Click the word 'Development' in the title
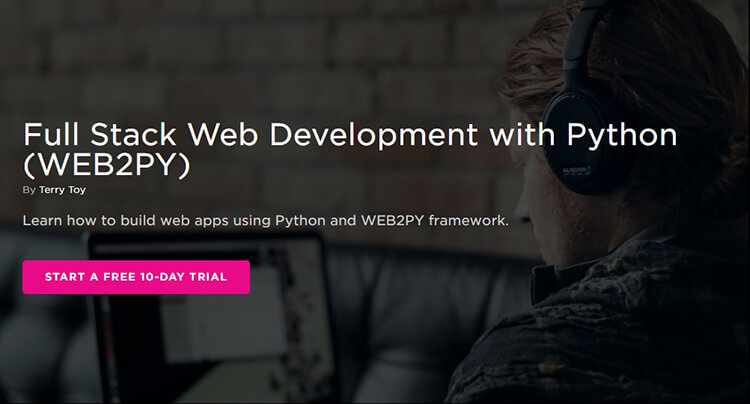Image resolution: width=750 pixels, height=404 pixels. click(374, 135)
